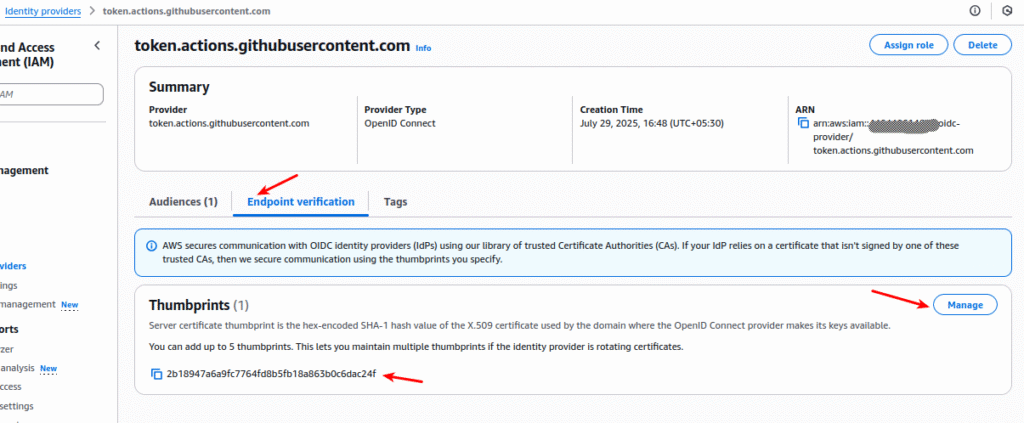This screenshot has height=423, width=1024.
Task: Copy the provider ARN with copy icon
Action: (x=803, y=123)
